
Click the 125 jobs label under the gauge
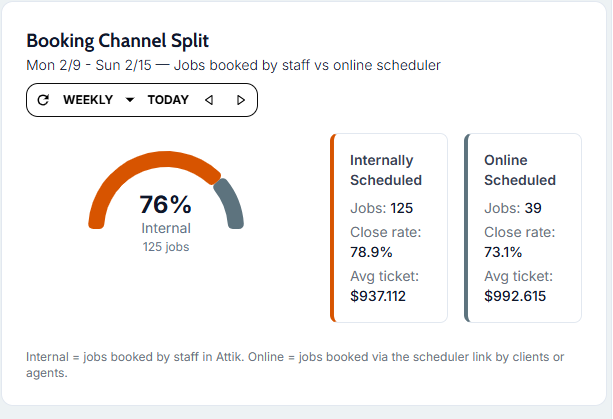[165, 246]
